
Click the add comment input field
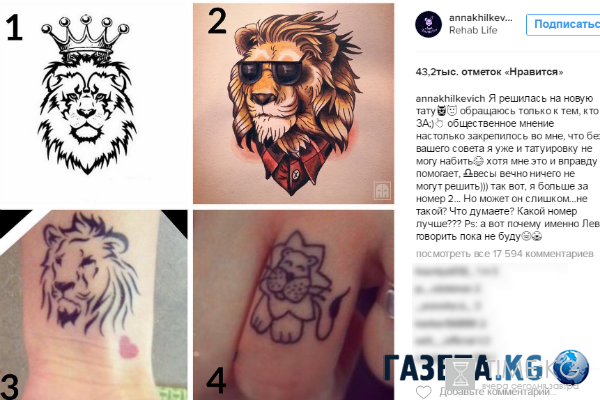tap(497, 392)
